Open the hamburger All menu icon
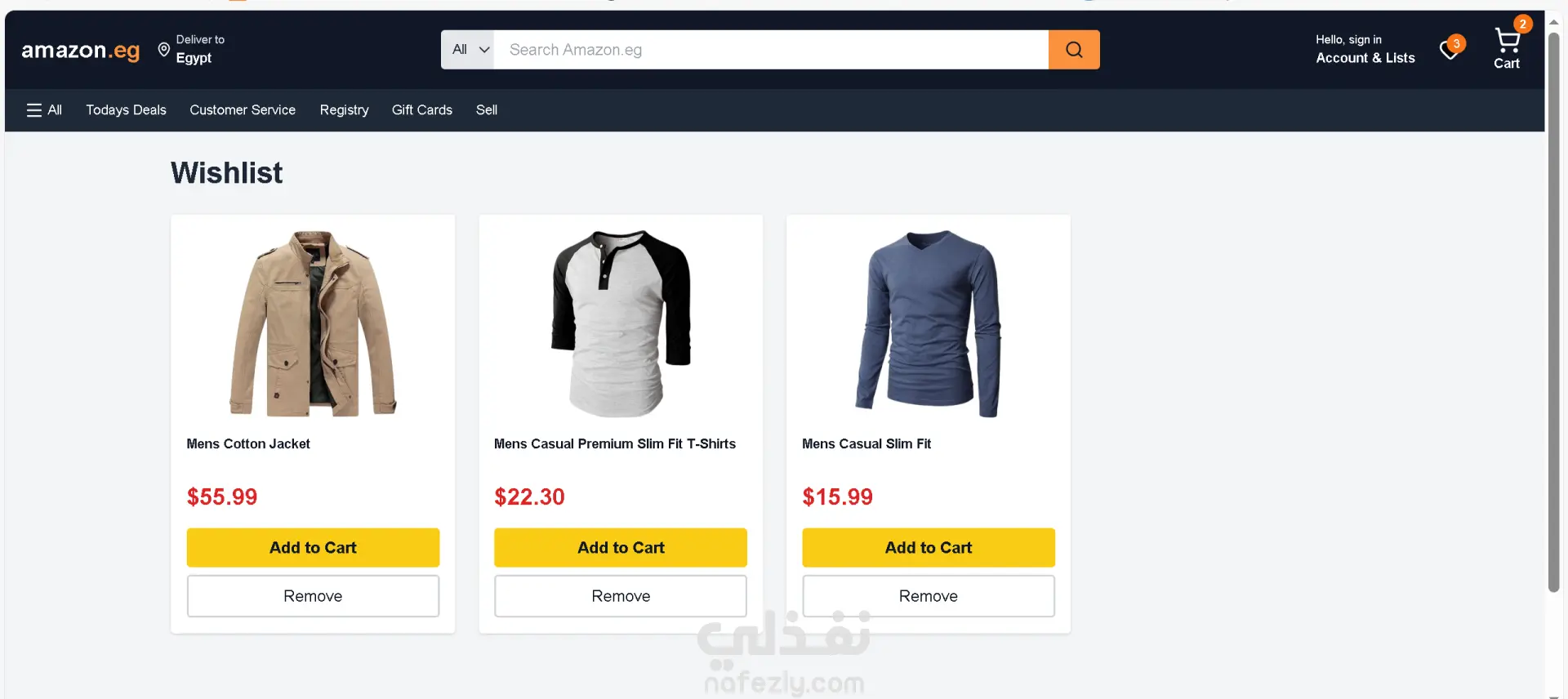The width and height of the screenshot is (1568, 699). [x=34, y=110]
